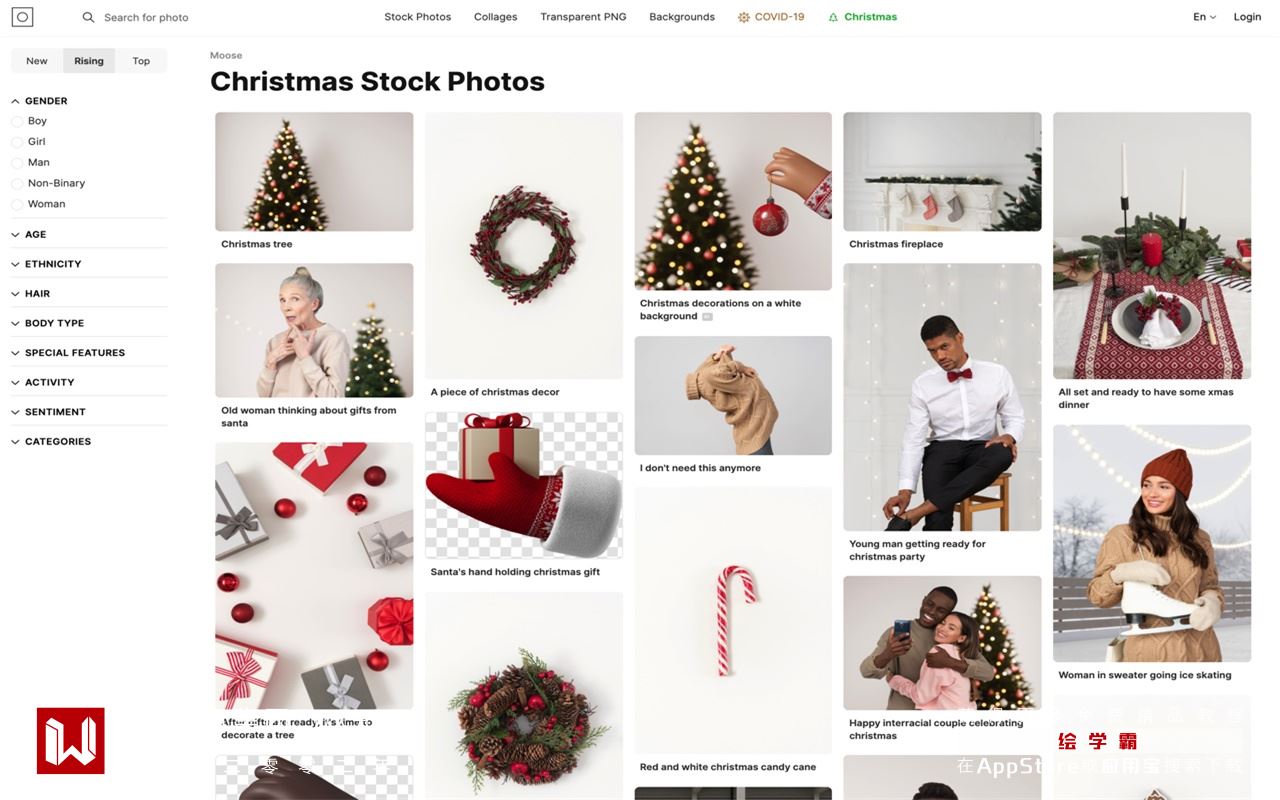Click the Login link
The image size is (1280, 800).
pyautogui.click(x=1247, y=17)
